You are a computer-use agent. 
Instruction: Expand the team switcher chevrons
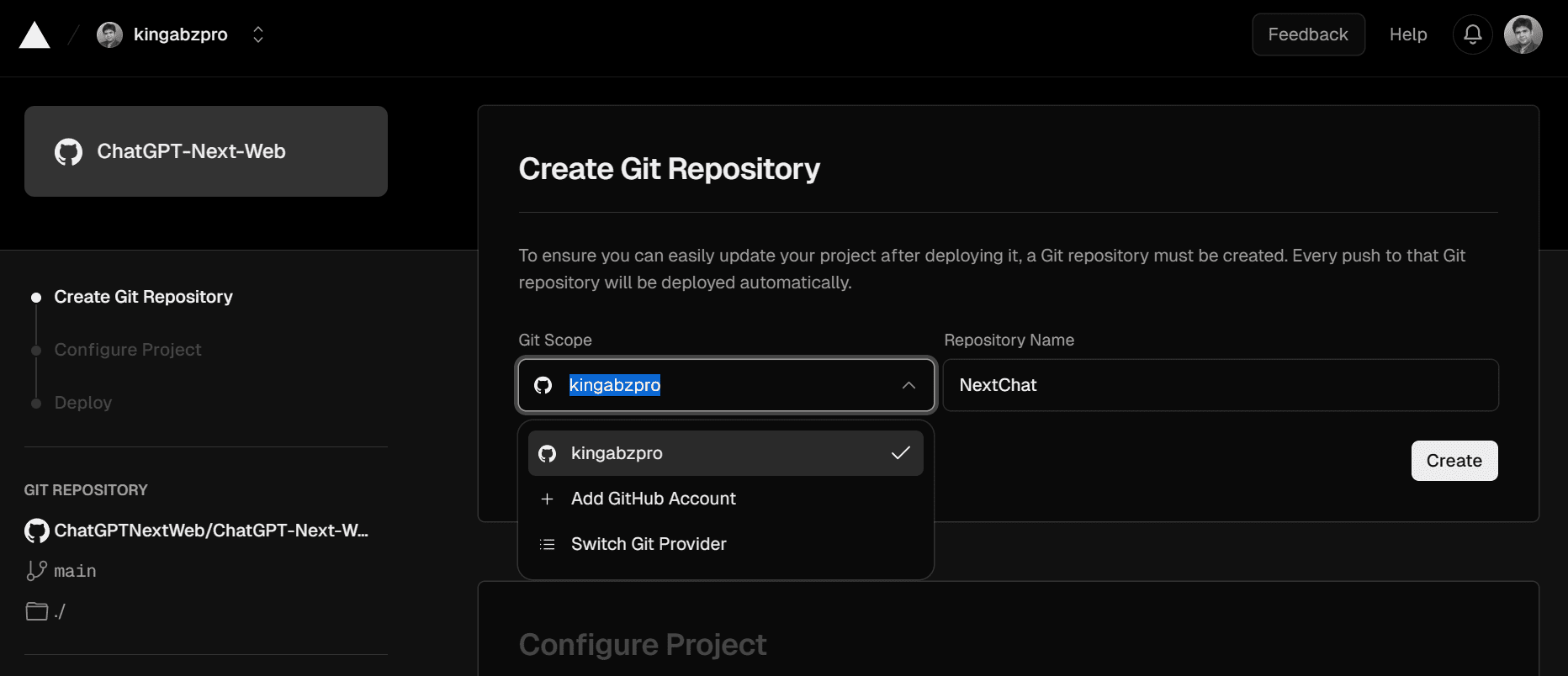click(258, 34)
